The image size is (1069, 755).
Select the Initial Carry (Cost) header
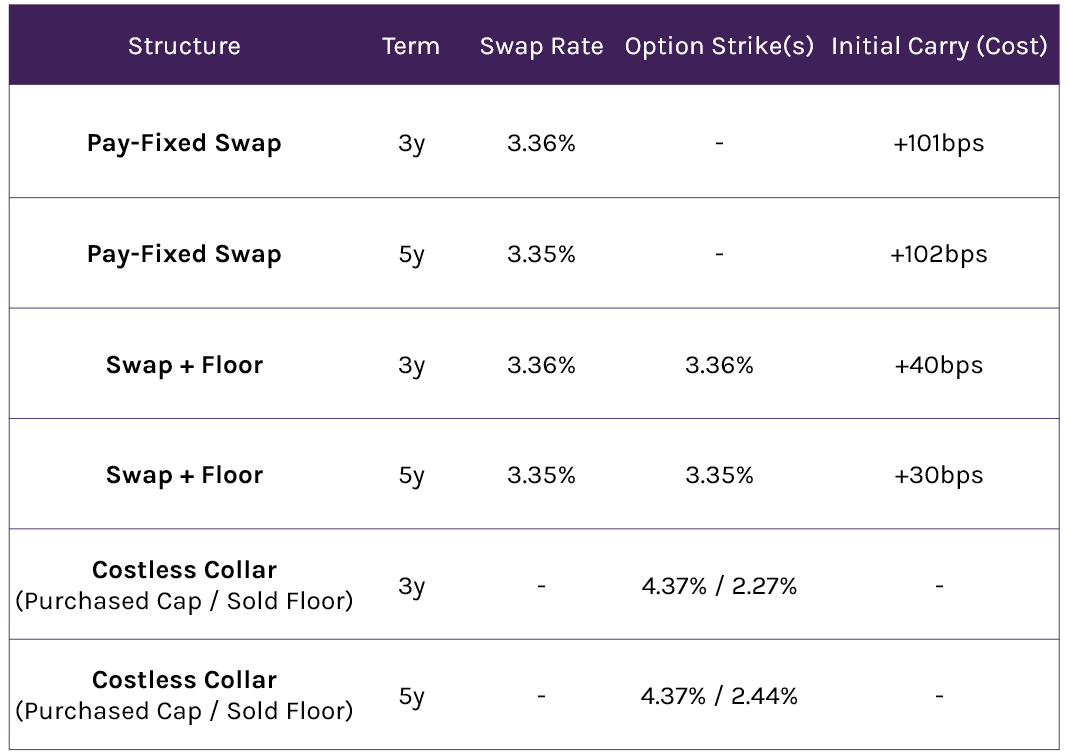point(939,46)
